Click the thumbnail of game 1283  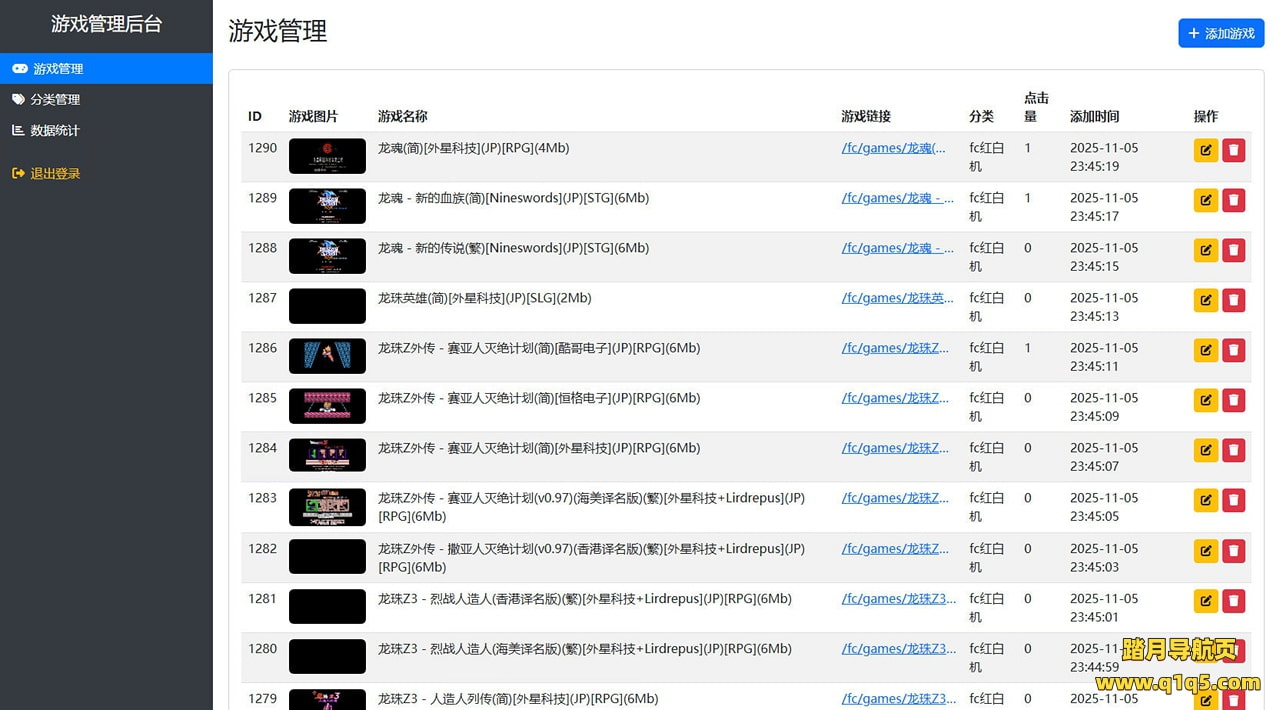[327, 507]
